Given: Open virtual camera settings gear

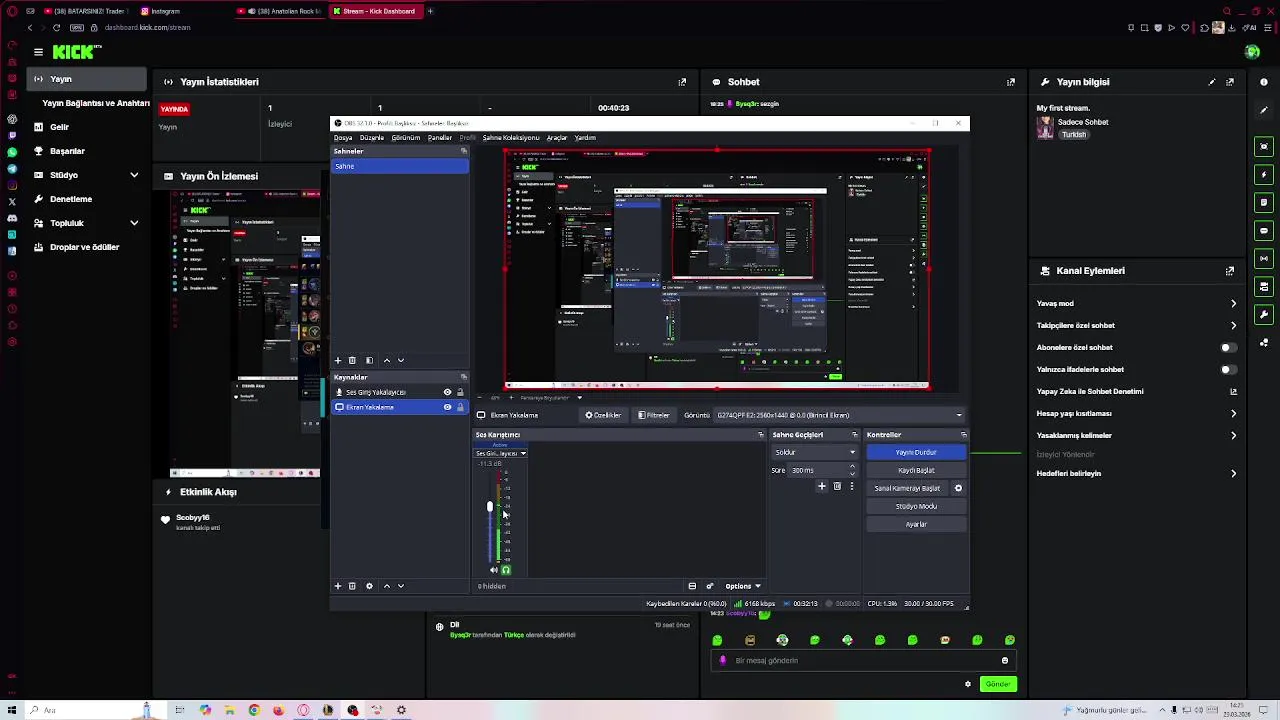Looking at the screenshot, I should pos(958,488).
